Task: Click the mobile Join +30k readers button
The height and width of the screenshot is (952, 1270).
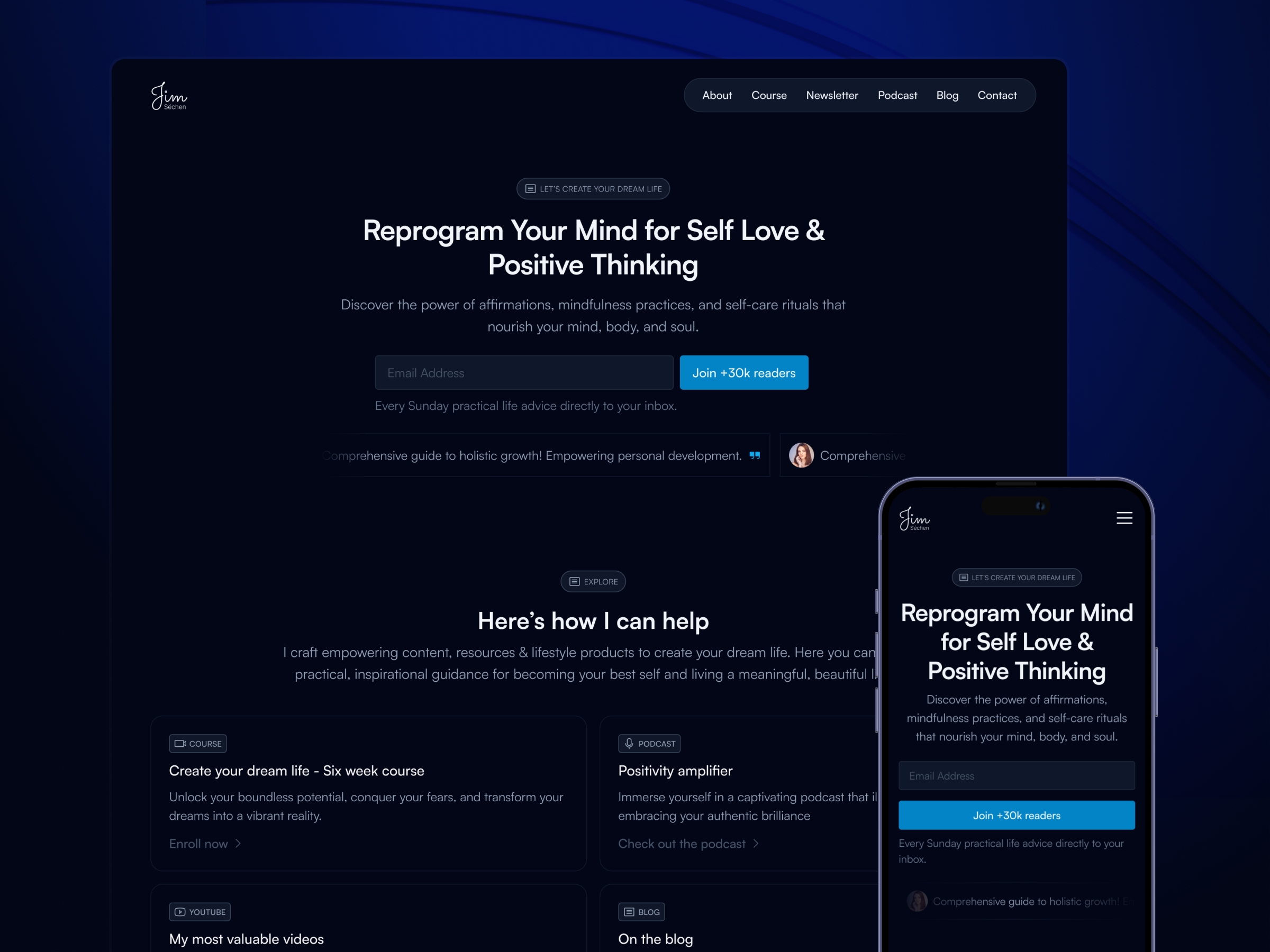Action: (1016, 815)
